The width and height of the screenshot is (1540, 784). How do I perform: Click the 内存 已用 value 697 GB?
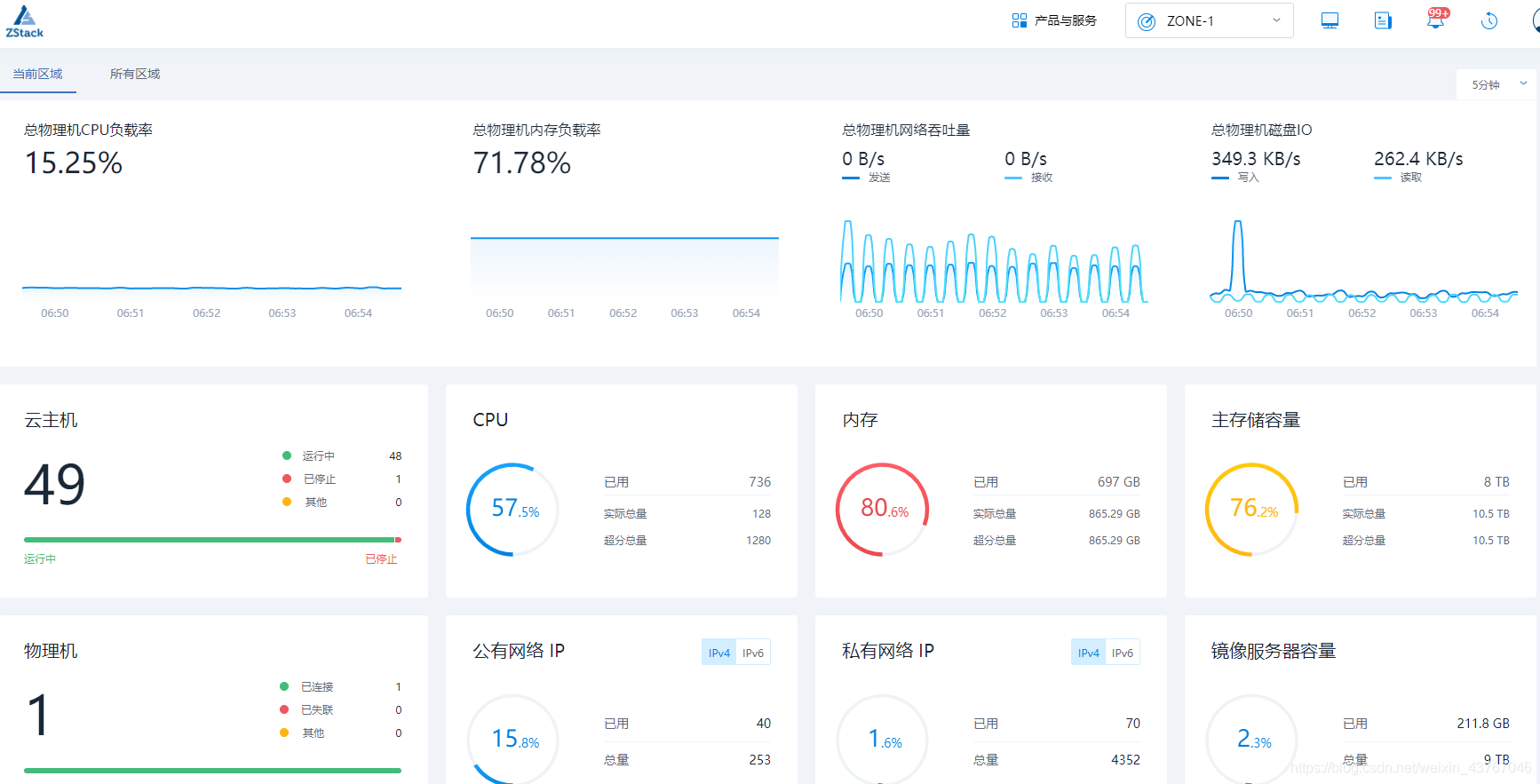click(x=1119, y=482)
